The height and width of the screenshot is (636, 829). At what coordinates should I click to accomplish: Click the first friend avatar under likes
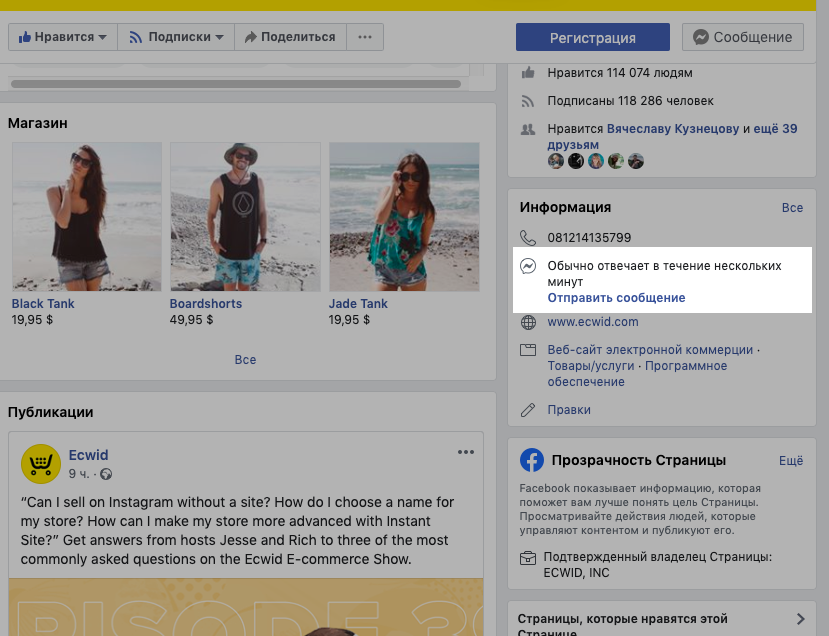(x=556, y=161)
